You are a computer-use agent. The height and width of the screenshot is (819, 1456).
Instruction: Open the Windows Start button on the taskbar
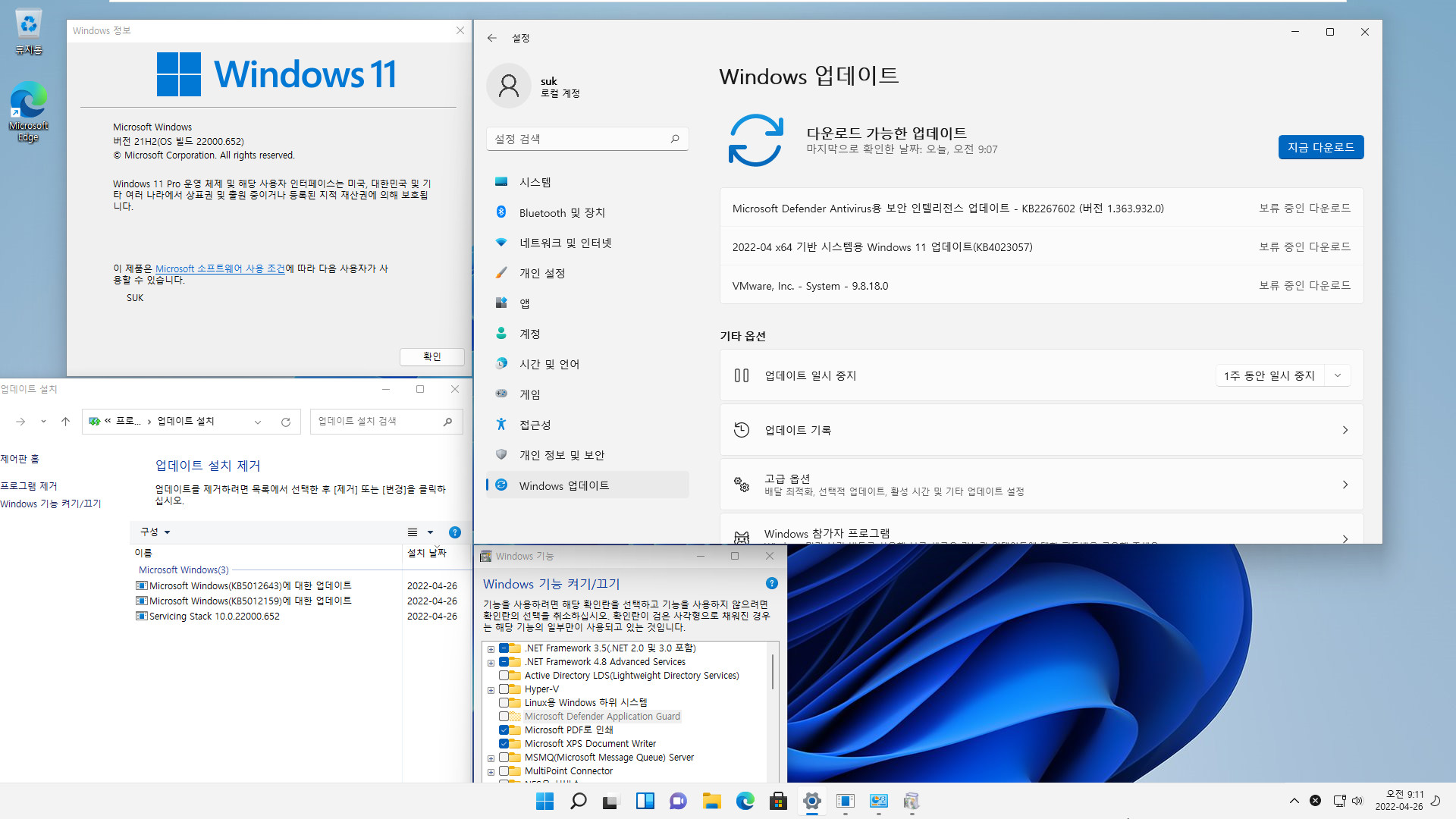544,801
